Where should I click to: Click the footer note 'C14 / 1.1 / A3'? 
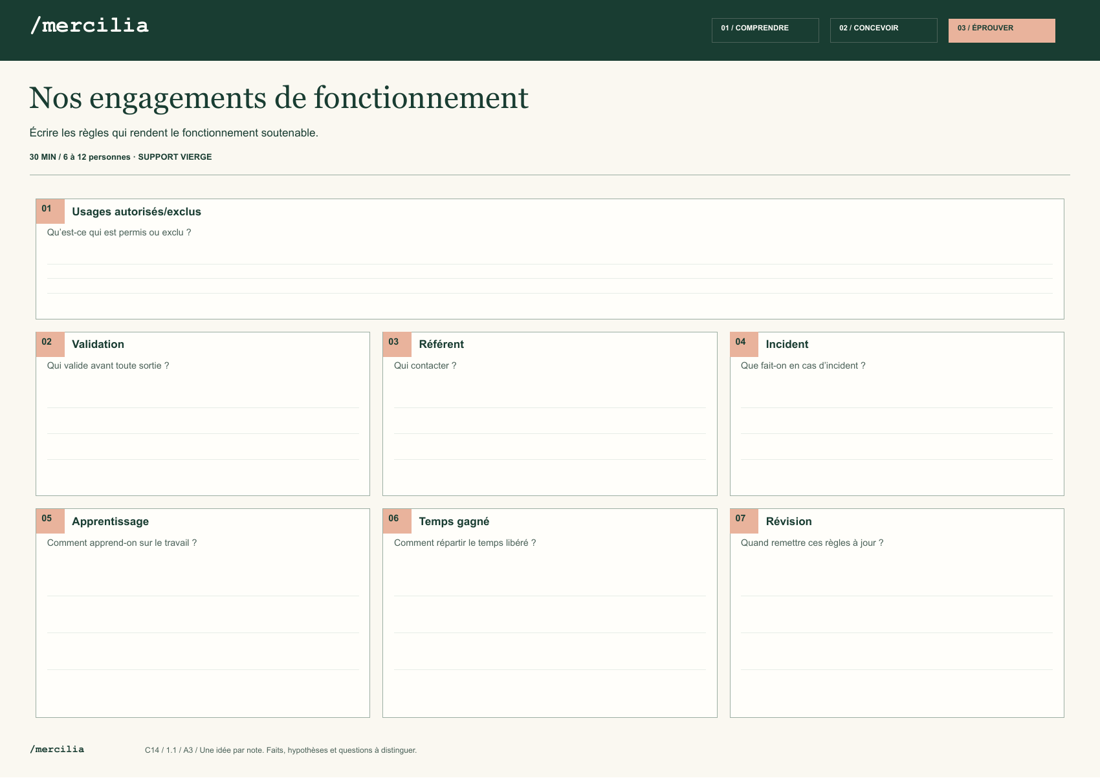tap(281, 750)
